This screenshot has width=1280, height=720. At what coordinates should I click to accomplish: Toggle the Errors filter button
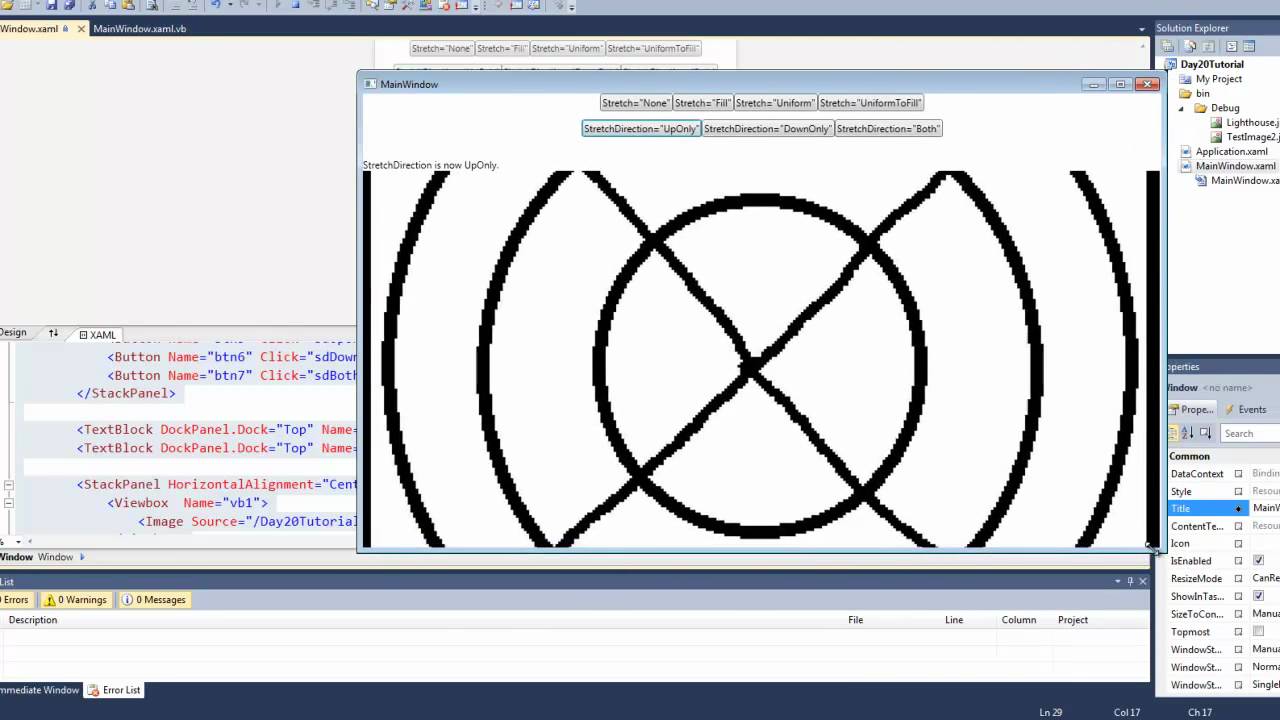tap(16, 600)
